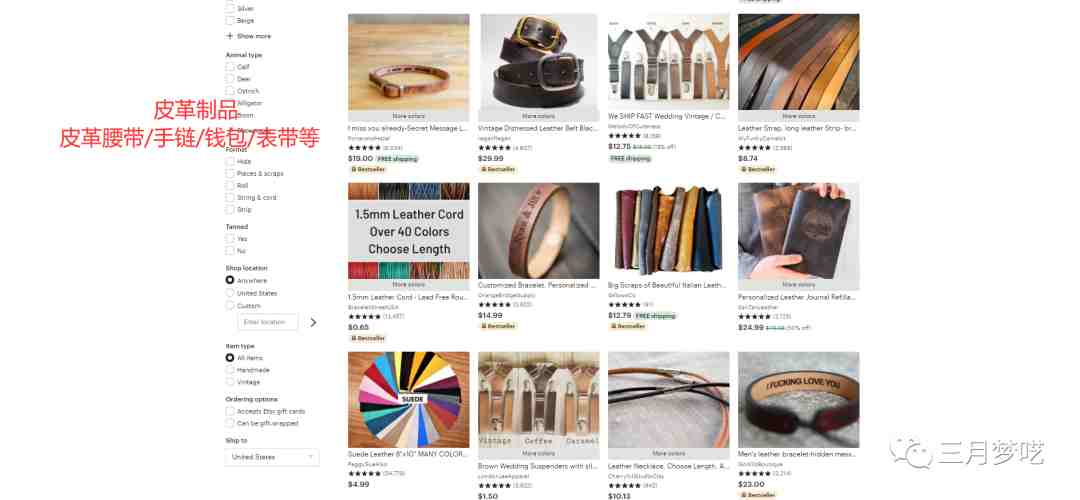The height and width of the screenshot is (500, 1080).
Task: Click Bestseller badge under $0.65 leather cord
Action: (367, 338)
